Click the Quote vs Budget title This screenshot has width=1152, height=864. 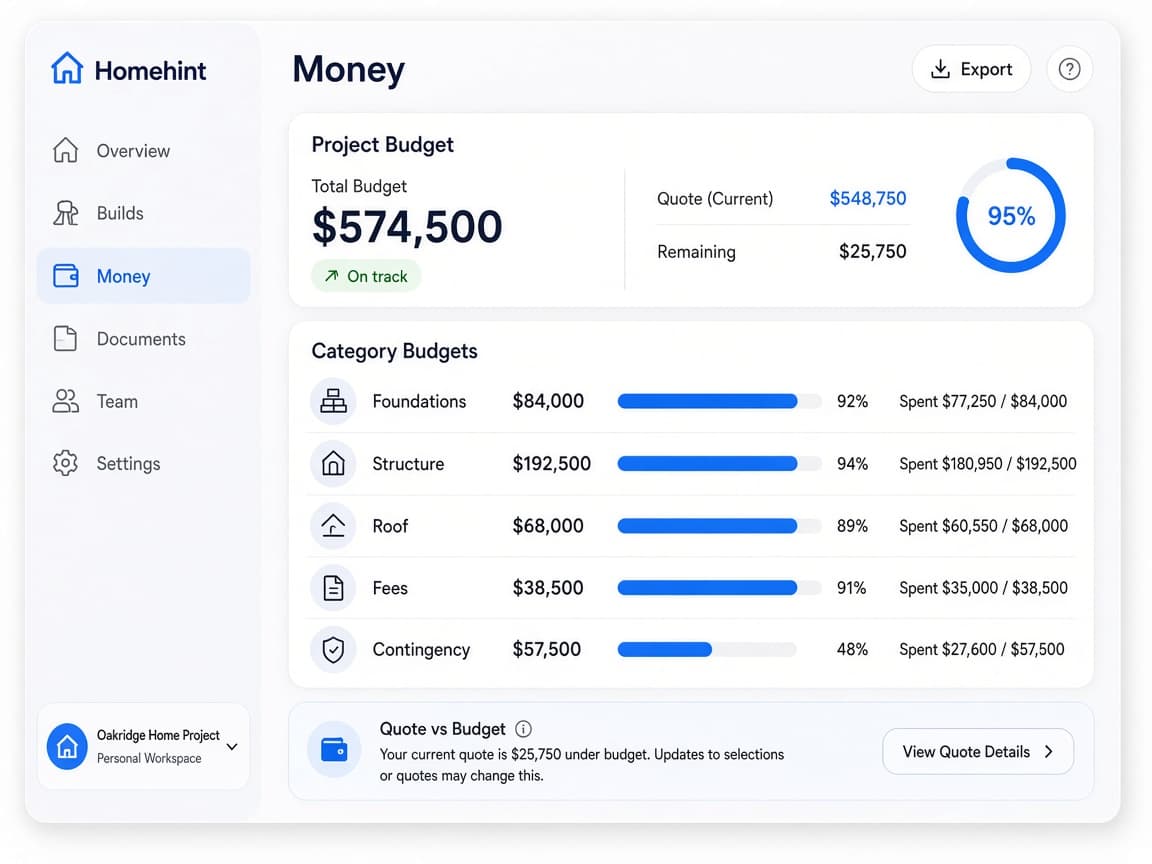coord(442,729)
